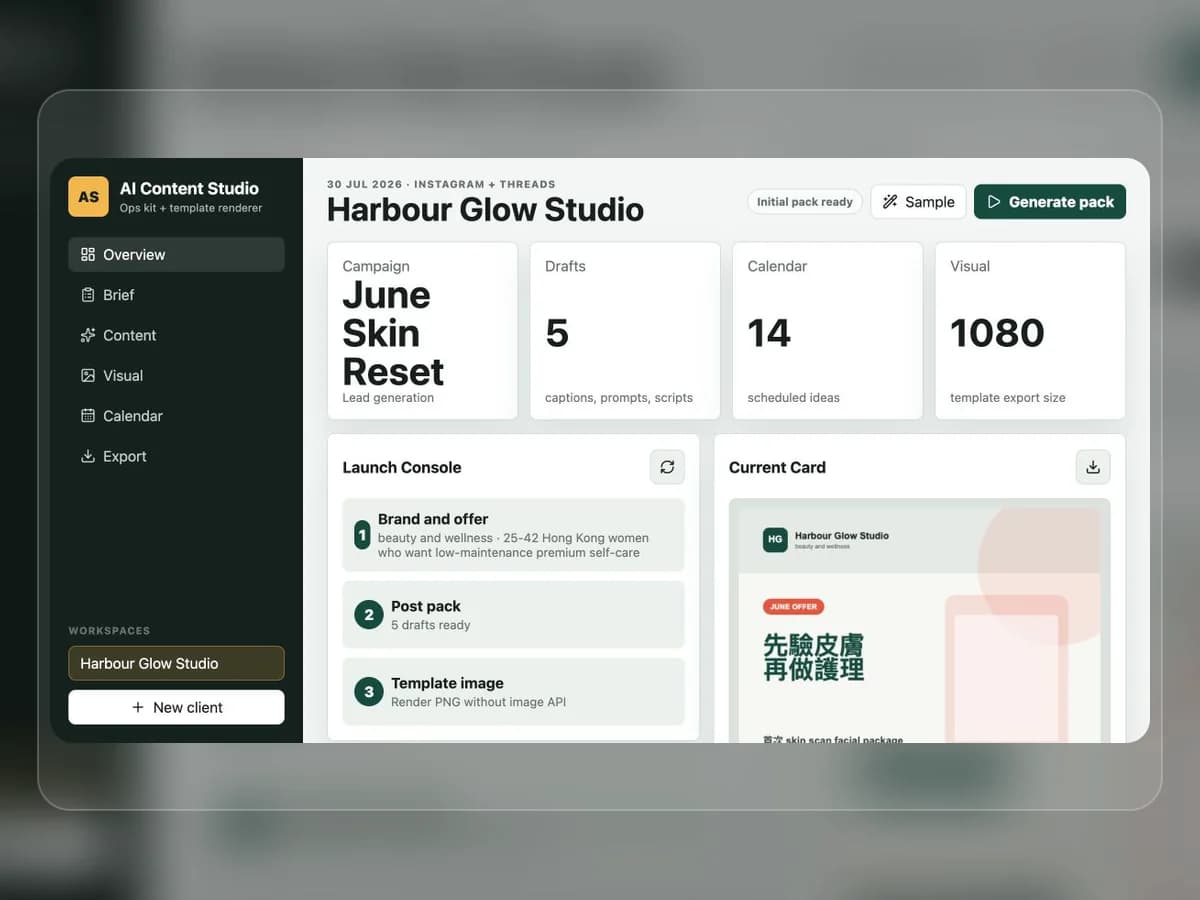Click step number 2 circle
Image resolution: width=1200 pixels, height=900 pixels.
pos(369,615)
